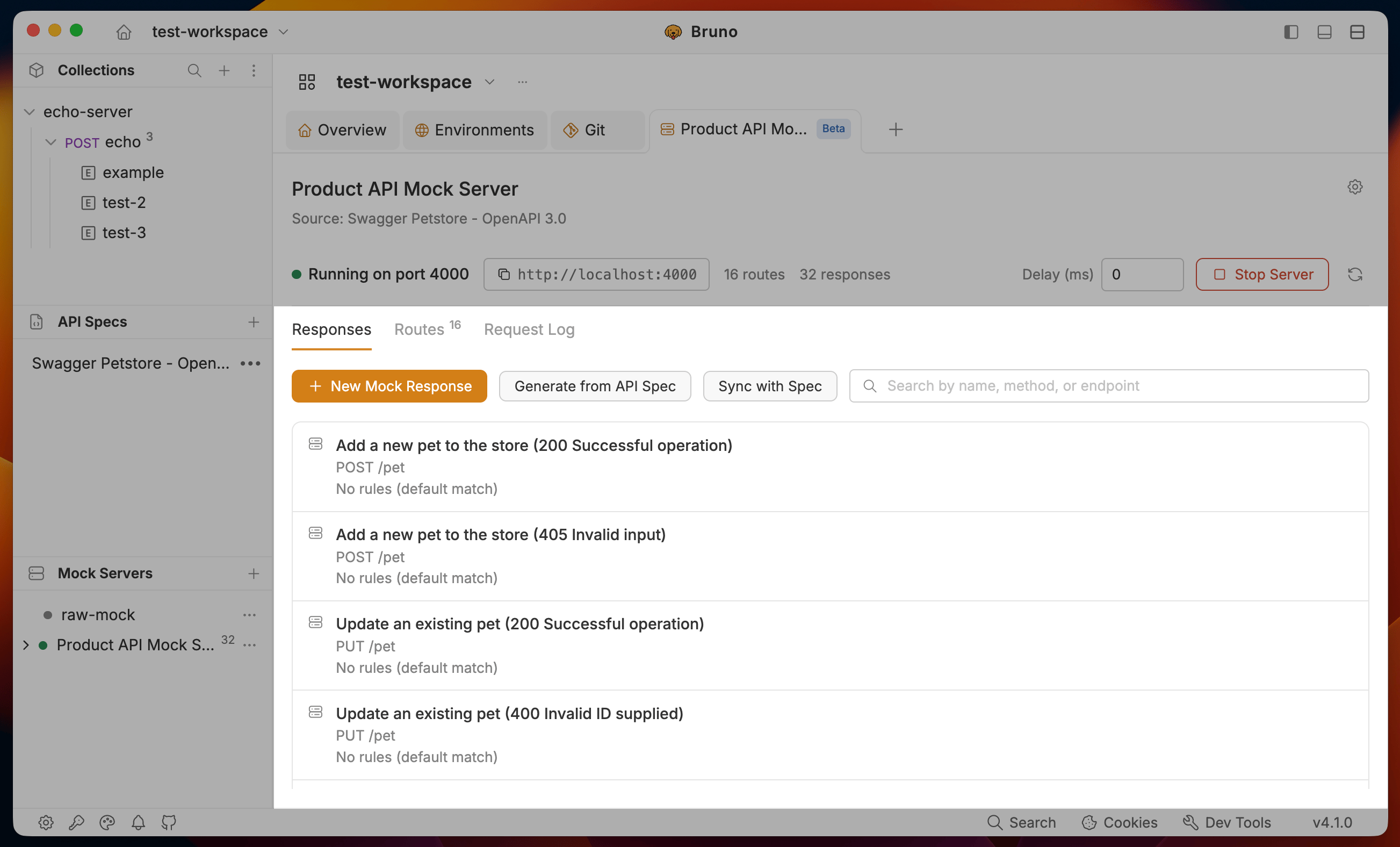
Task: Open raw-mock options menu
Action: 249,615
